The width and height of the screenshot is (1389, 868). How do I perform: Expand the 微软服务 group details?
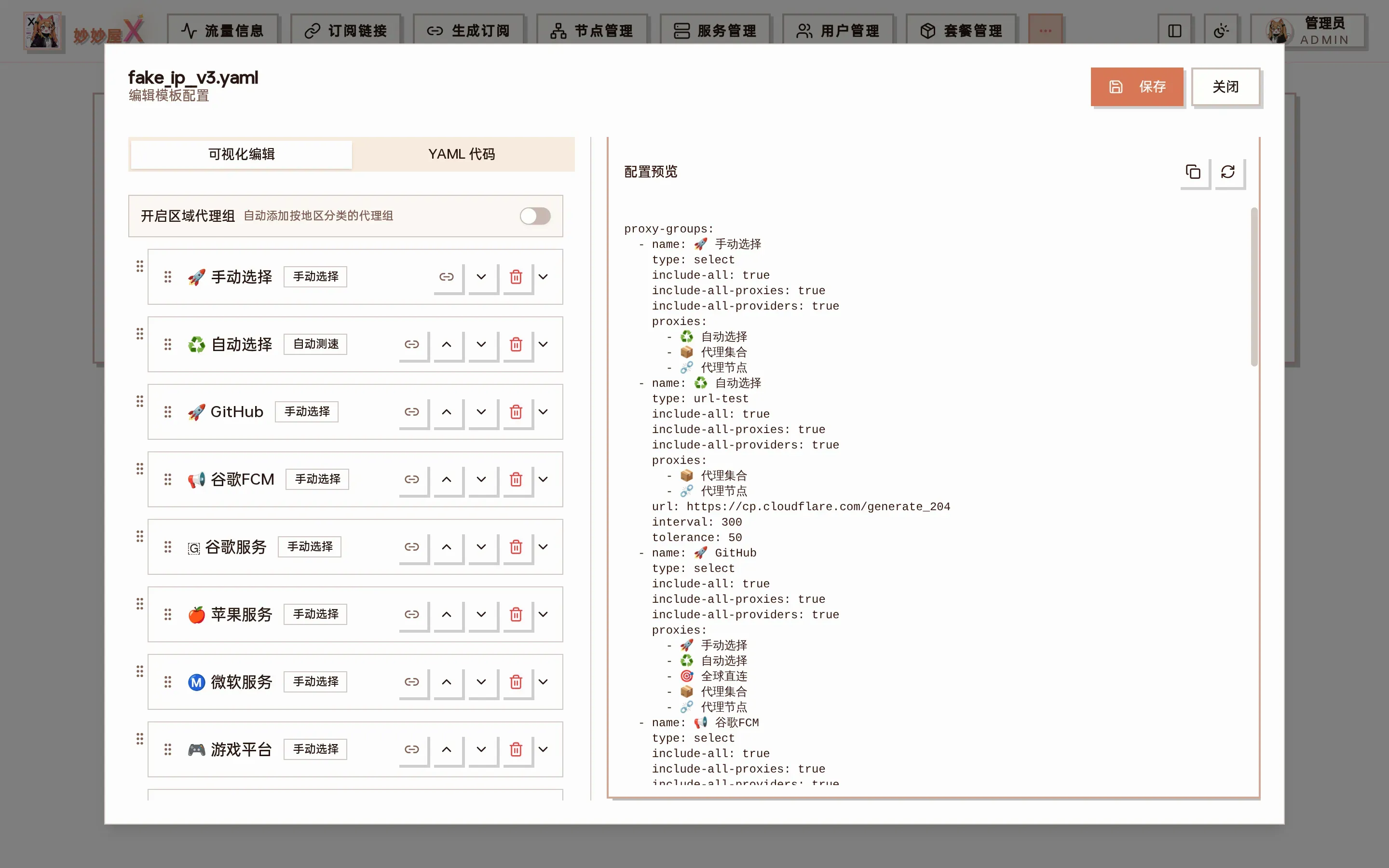click(543, 682)
